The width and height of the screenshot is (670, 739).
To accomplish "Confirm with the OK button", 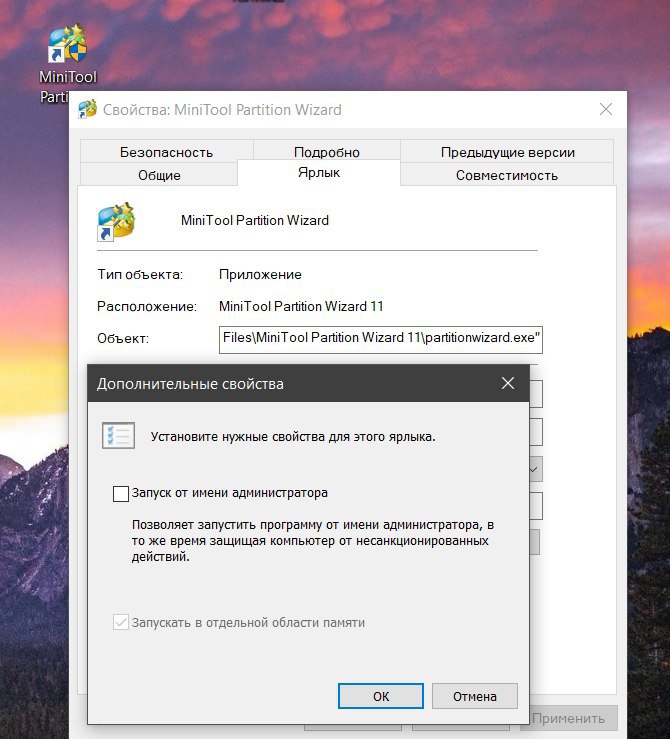I will click(x=381, y=696).
